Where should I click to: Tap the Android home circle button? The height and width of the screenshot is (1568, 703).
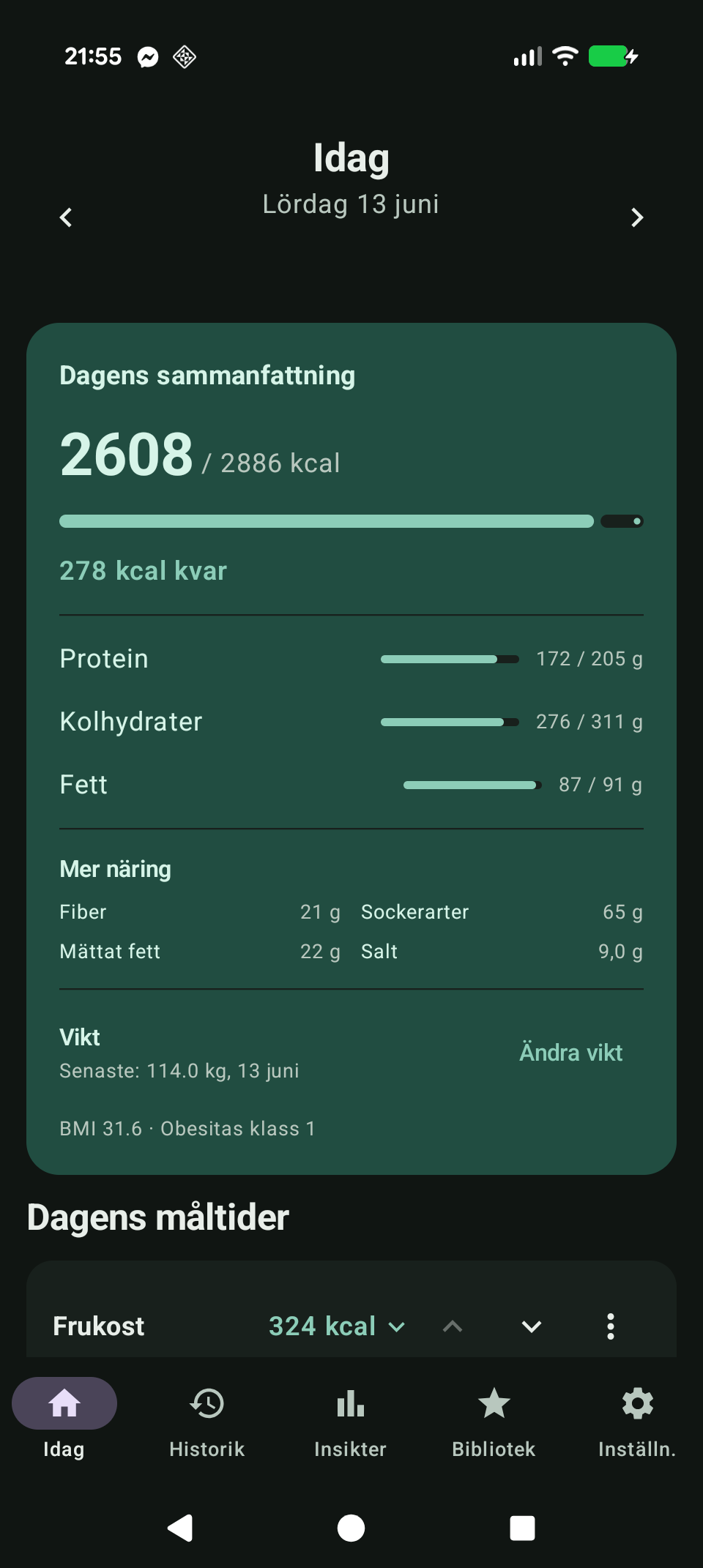coord(351,1528)
